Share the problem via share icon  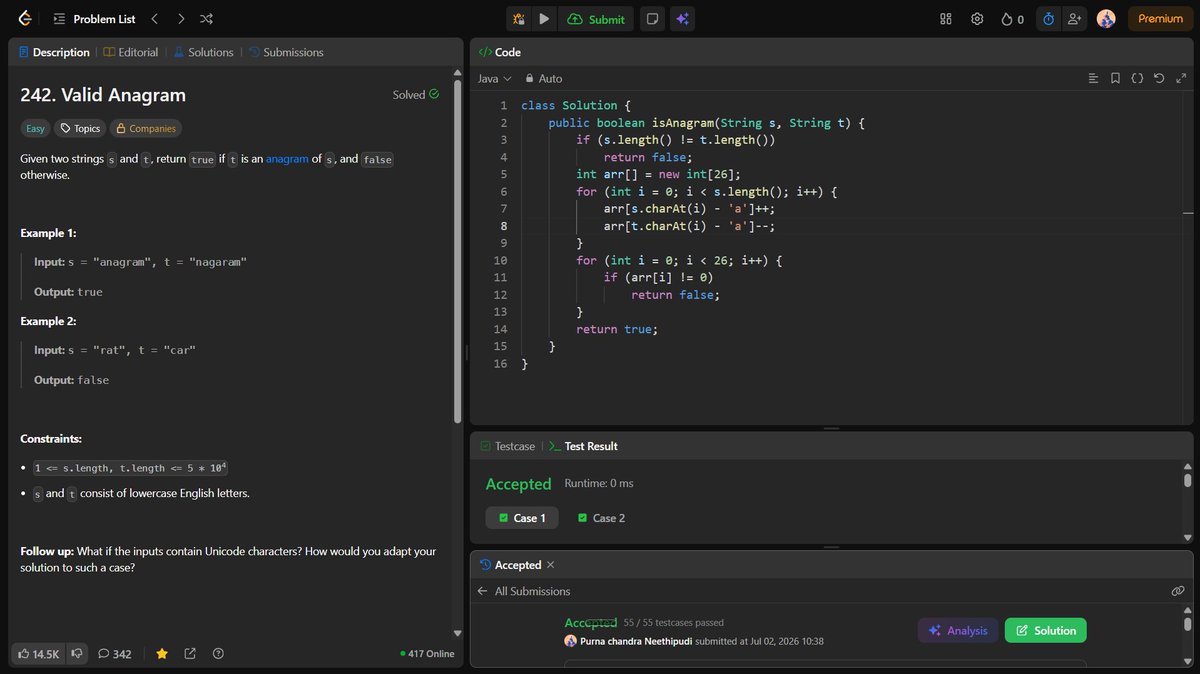pos(190,654)
